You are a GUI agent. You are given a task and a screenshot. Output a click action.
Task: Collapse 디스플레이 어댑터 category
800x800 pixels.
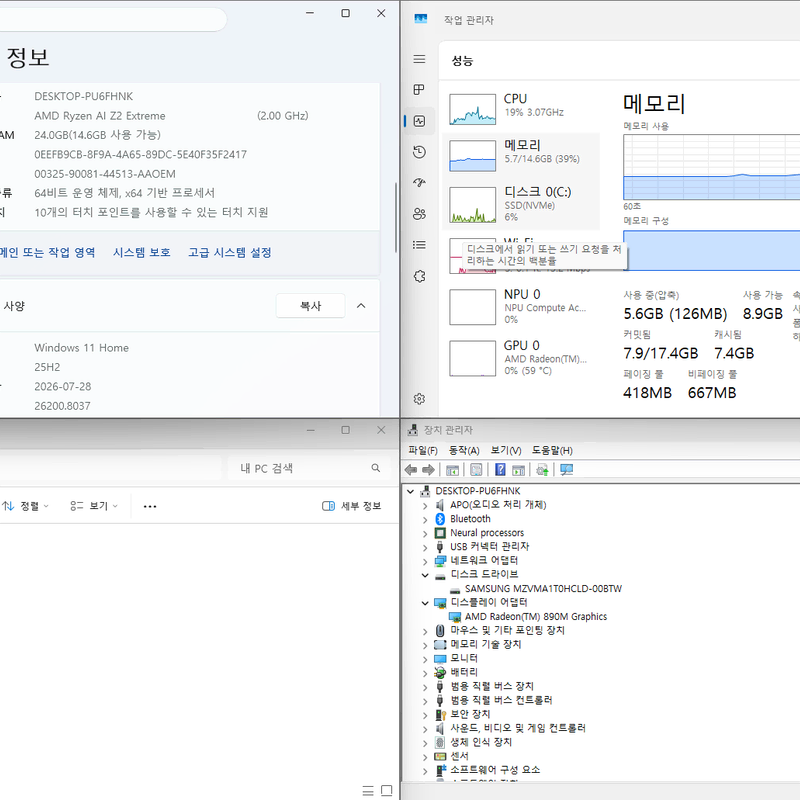click(425, 603)
